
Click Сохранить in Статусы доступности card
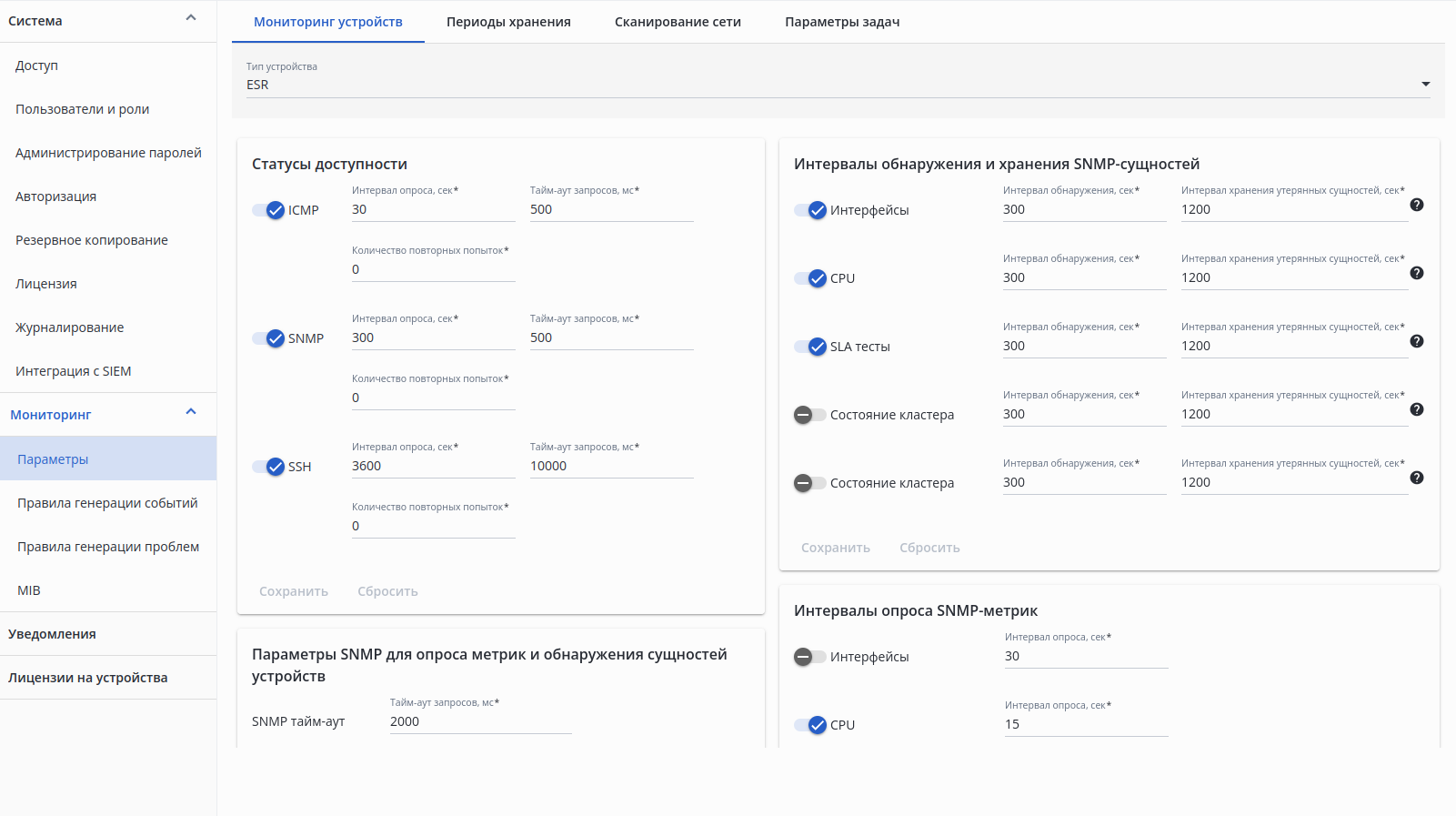click(x=294, y=591)
